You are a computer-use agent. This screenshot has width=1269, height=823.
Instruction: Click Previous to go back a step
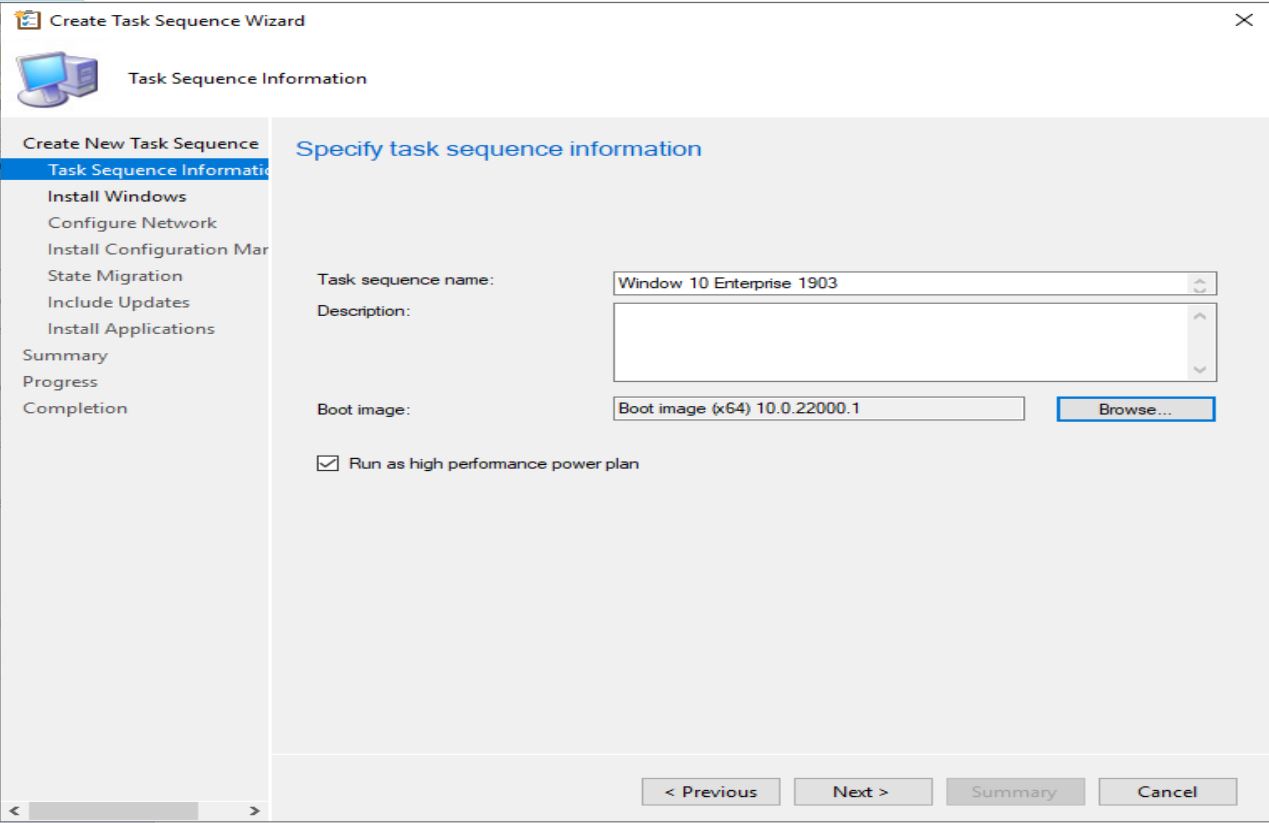(x=710, y=791)
